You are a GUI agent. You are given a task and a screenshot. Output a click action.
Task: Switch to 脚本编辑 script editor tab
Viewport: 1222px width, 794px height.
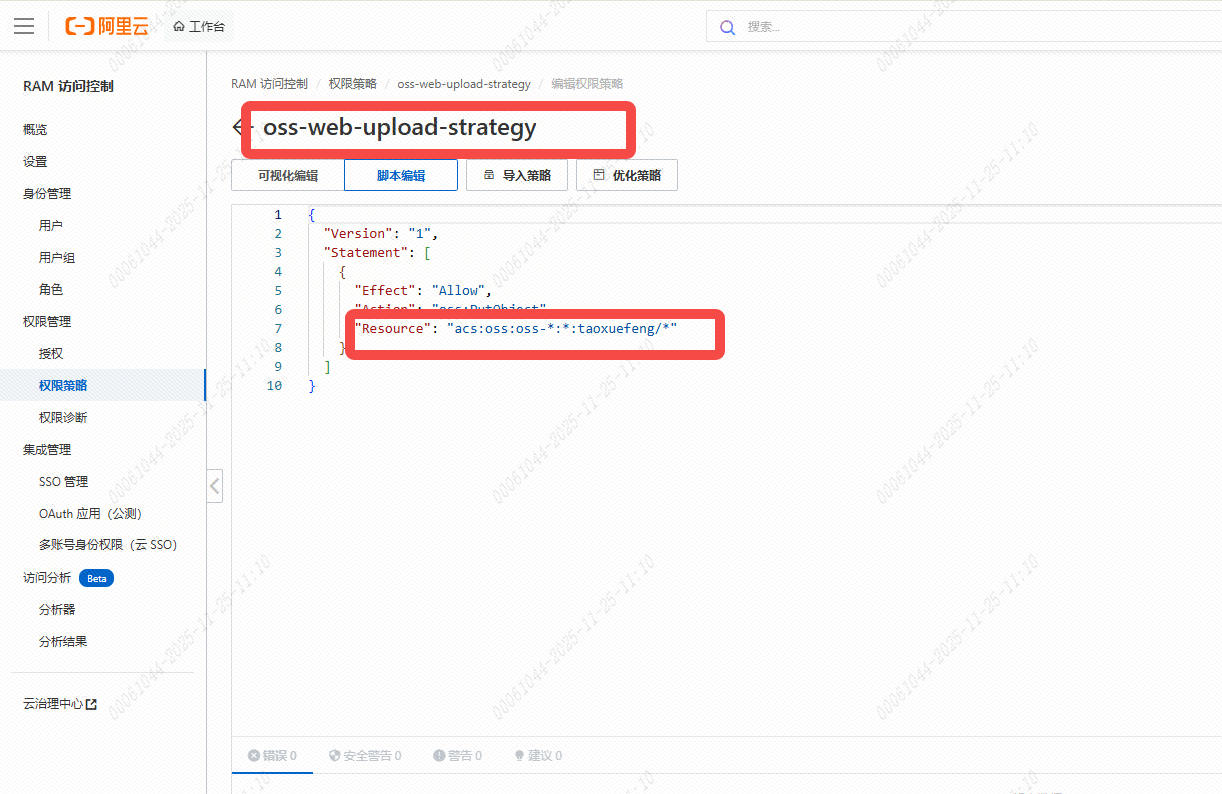[x=401, y=175]
